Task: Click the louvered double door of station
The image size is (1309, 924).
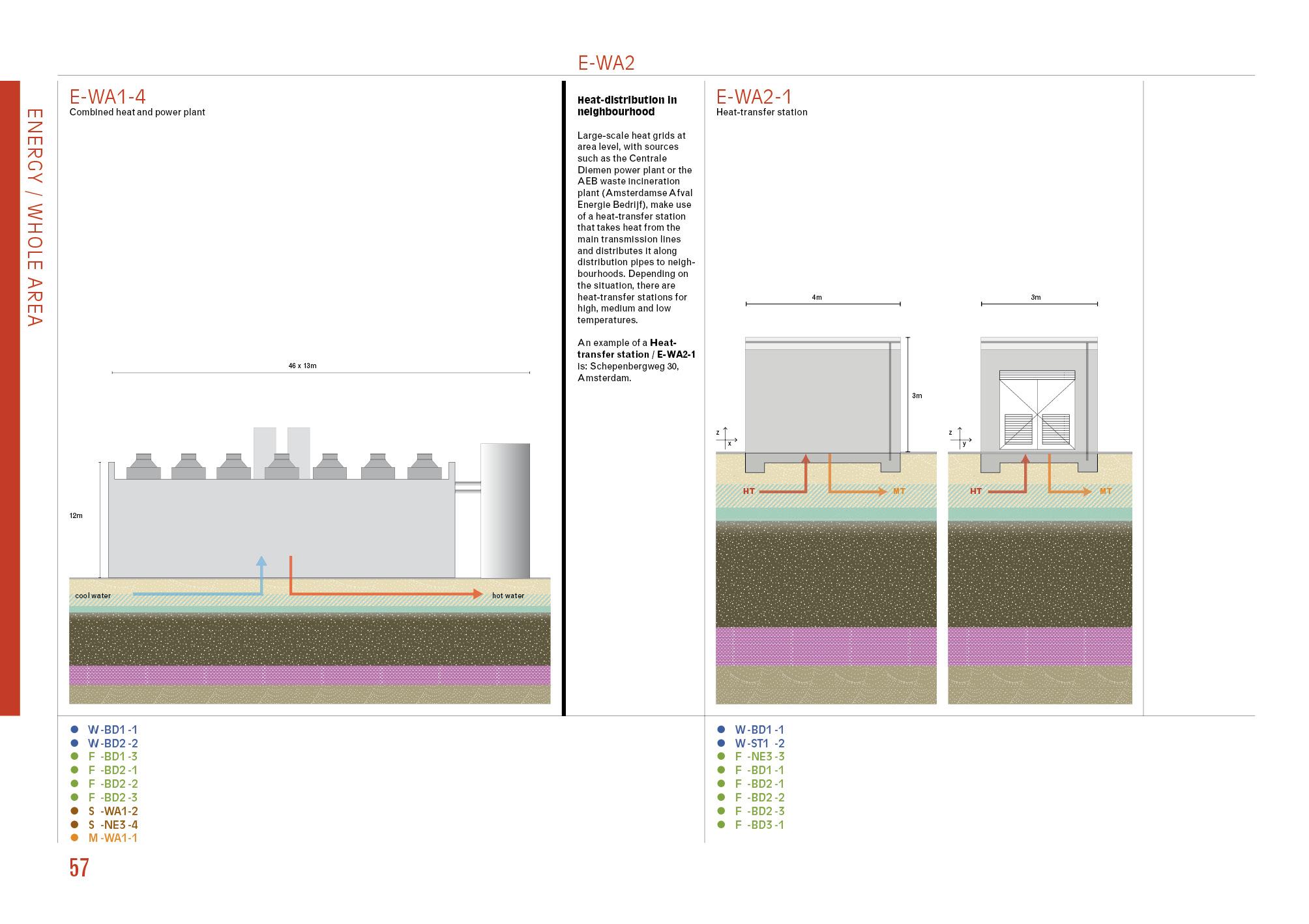Action: tap(1037, 411)
